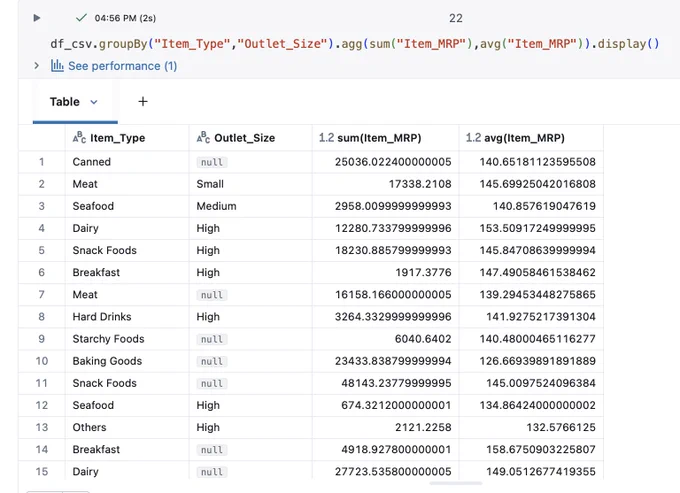Screen dimensions: 680x493
Task: Select the value 674.3212000000001
Action: point(396,405)
